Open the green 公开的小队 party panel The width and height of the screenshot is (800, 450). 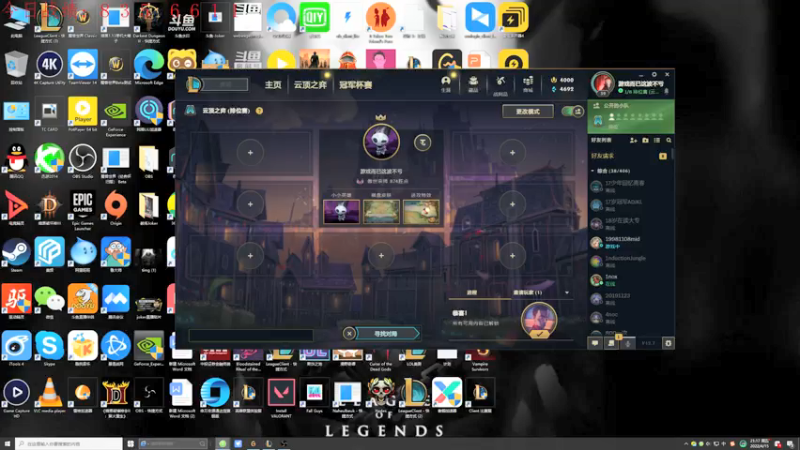point(631,116)
